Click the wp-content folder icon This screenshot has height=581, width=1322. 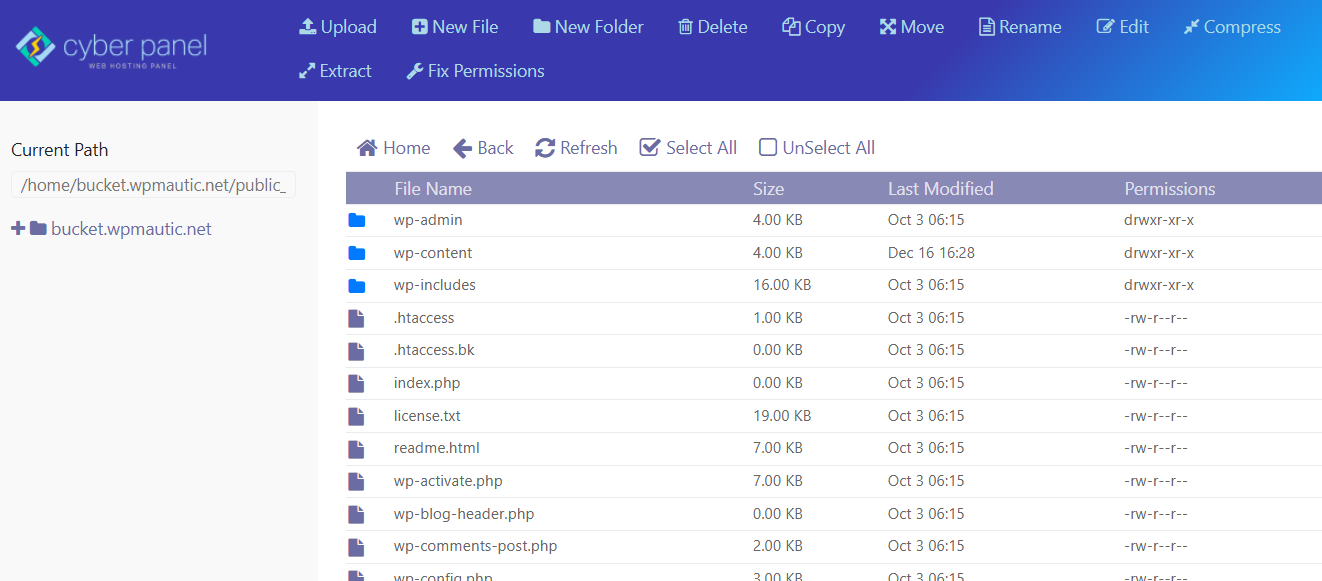pyautogui.click(x=356, y=253)
